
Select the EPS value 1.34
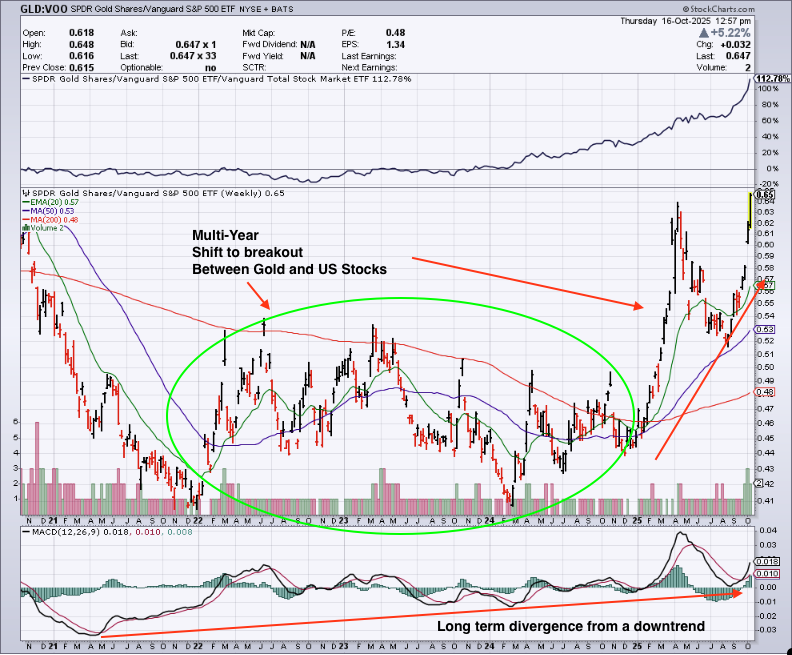click(x=395, y=44)
